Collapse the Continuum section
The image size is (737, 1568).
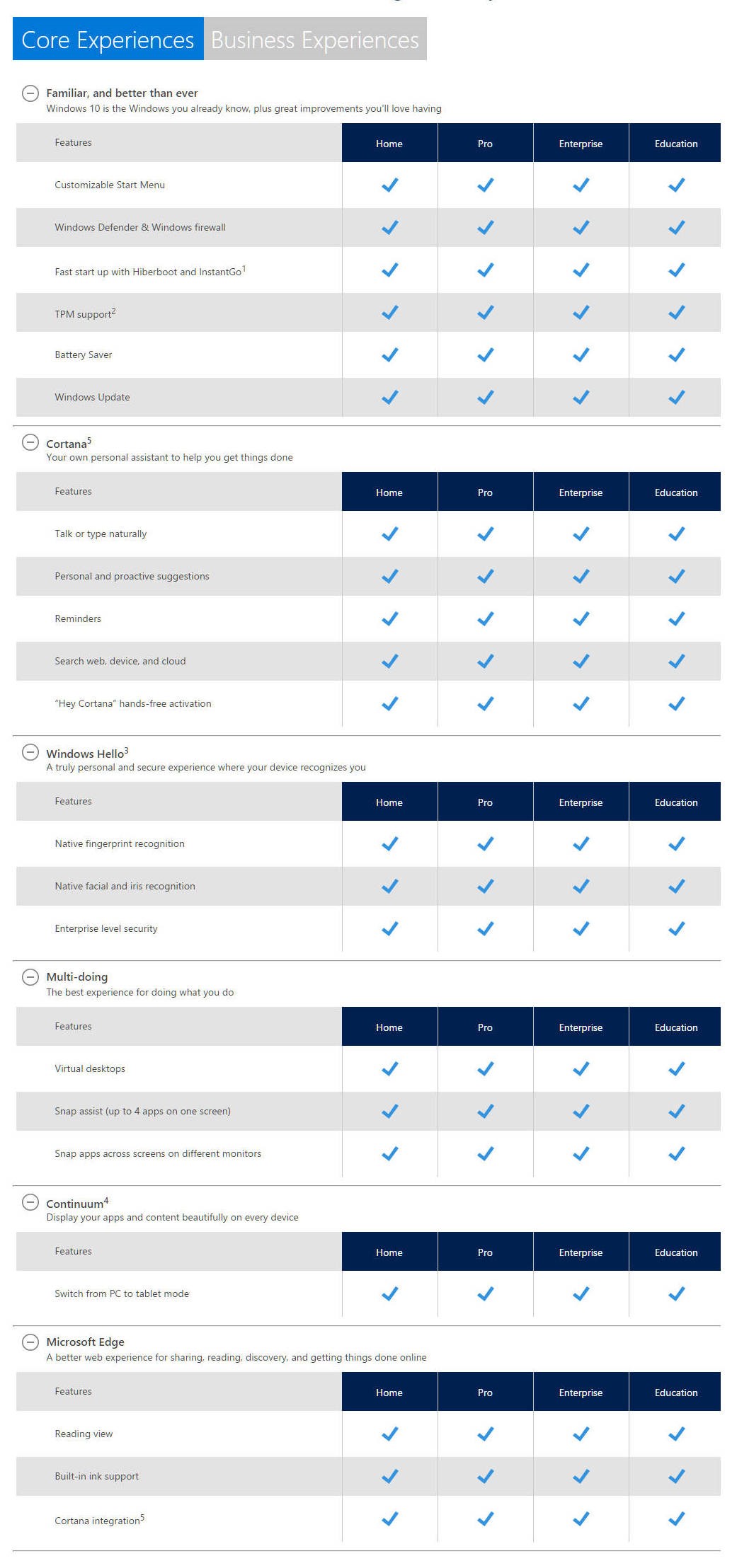point(30,1201)
